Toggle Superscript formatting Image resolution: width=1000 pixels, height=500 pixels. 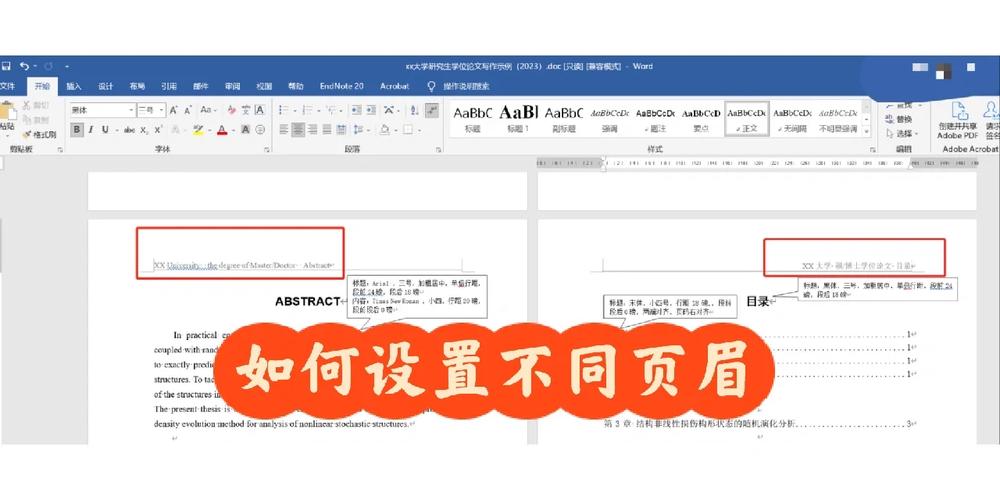(158, 130)
